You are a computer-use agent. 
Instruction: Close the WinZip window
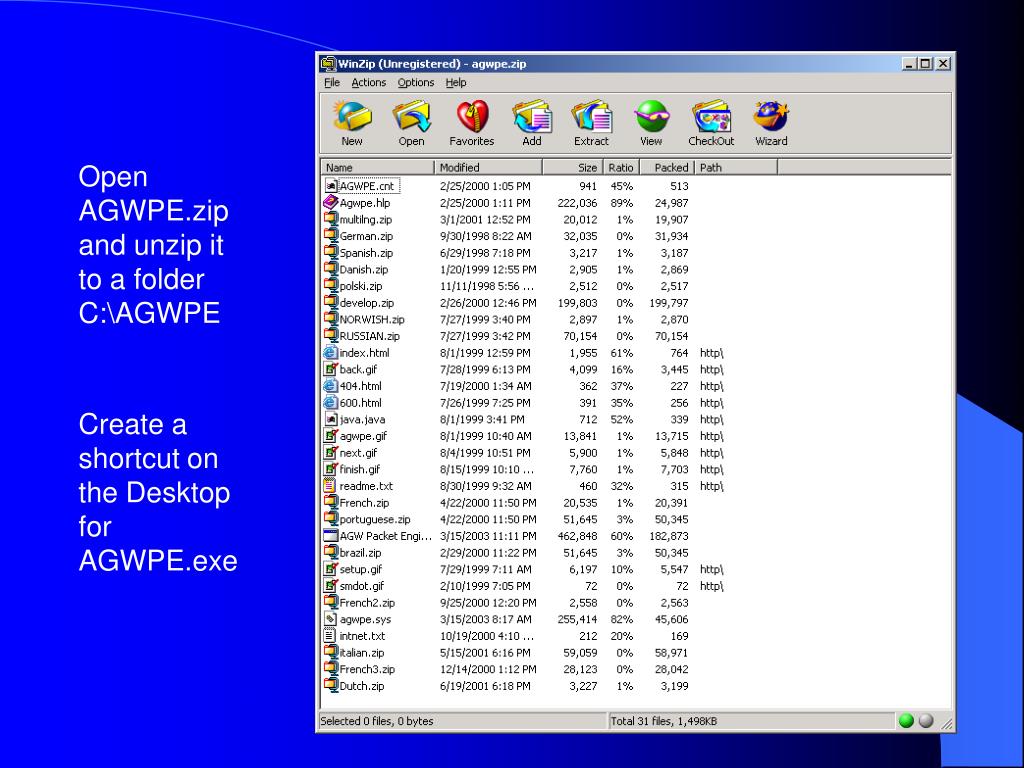tap(943, 63)
